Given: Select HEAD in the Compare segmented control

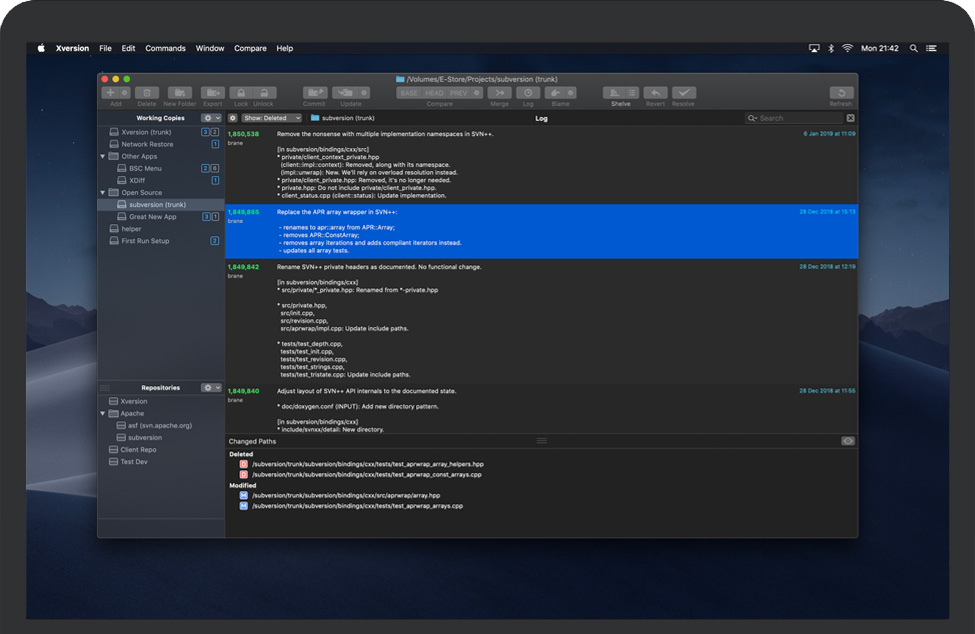Looking at the screenshot, I should (434, 93).
